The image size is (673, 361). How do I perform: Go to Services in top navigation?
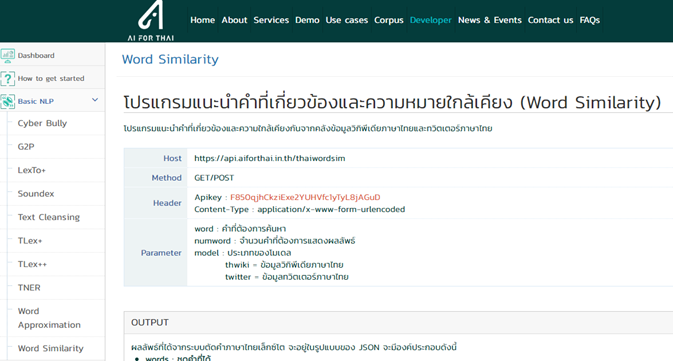271,20
